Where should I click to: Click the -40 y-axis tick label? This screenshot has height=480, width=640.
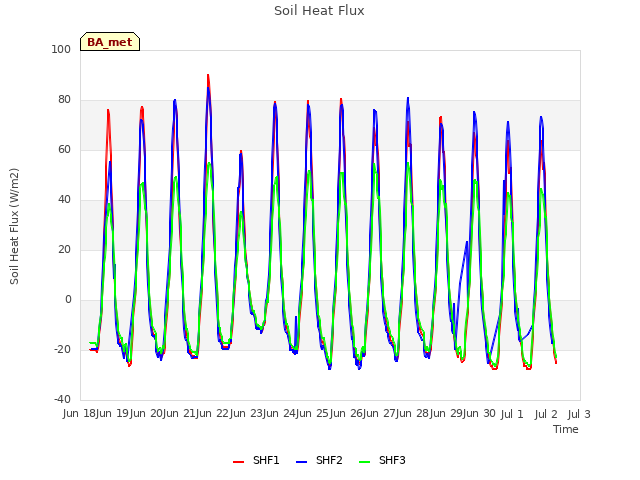tap(62, 399)
